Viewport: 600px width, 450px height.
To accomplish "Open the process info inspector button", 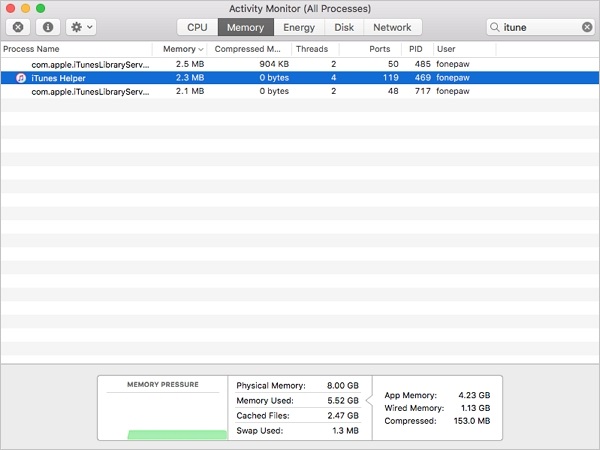I will (48, 27).
